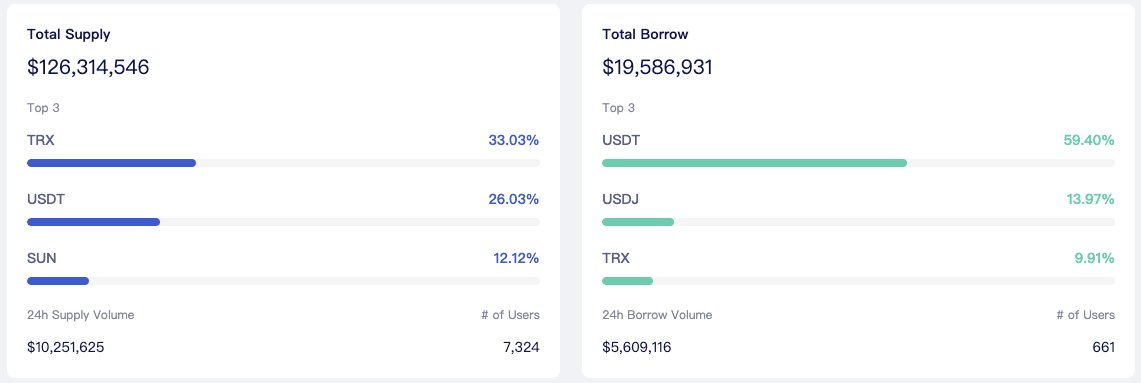Click the USDJ borrow progress bar
This screenshot has width=1141, height=383.
coord(859,222)
